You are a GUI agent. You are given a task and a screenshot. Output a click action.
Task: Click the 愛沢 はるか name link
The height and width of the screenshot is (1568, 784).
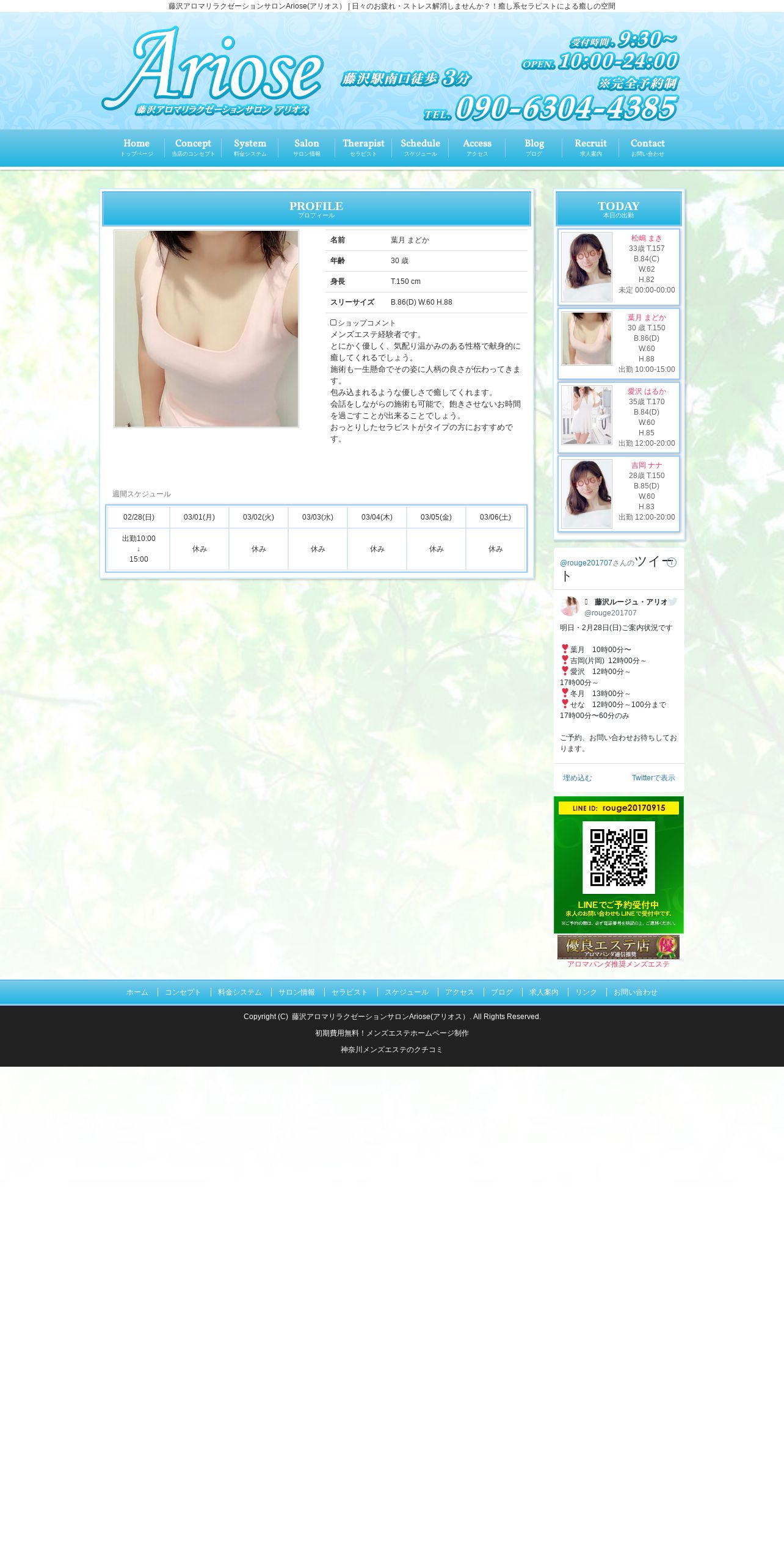point(647,391)
